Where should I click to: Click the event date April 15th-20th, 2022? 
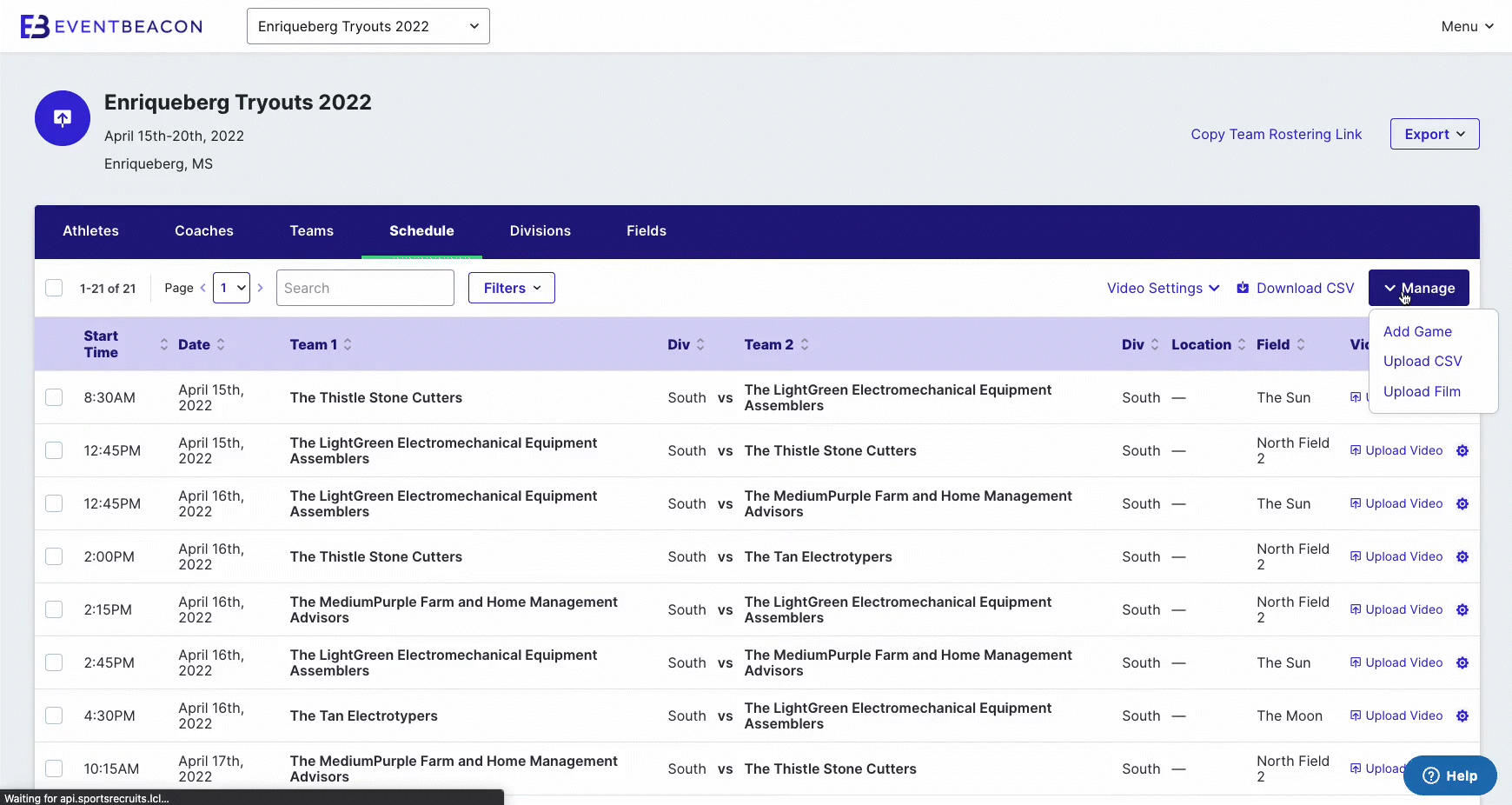[x=174, y=136]
